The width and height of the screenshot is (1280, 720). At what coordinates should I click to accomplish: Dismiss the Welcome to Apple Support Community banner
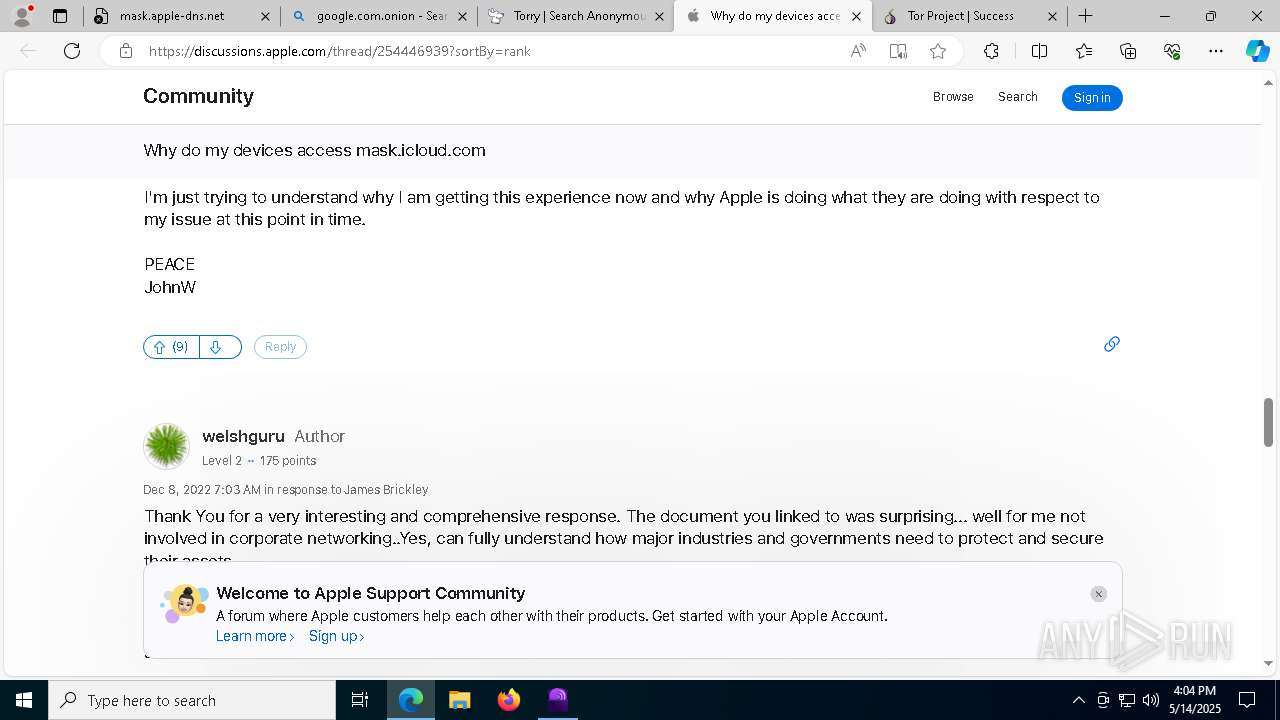[x=1098, y=594]
